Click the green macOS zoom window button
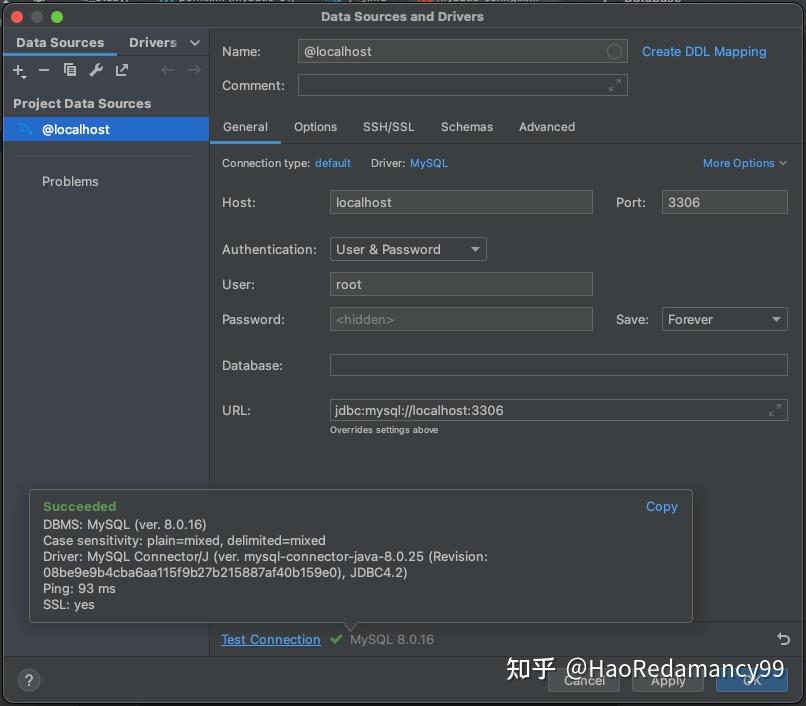 coord(57,17)
